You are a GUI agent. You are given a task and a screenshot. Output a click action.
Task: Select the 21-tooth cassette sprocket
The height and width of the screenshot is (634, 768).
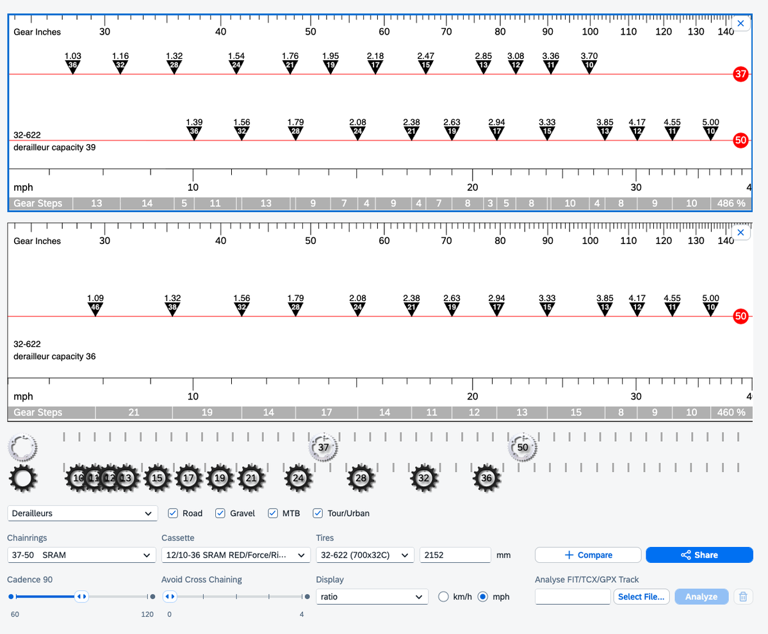(x=251, y=478)
